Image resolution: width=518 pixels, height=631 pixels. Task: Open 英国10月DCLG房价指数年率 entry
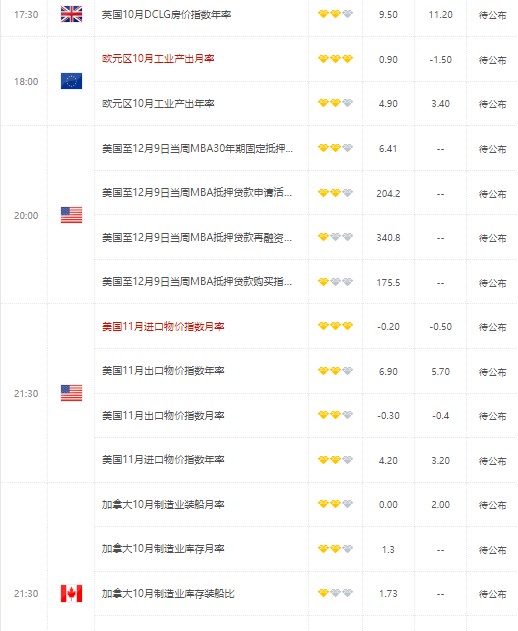(166, 15)
